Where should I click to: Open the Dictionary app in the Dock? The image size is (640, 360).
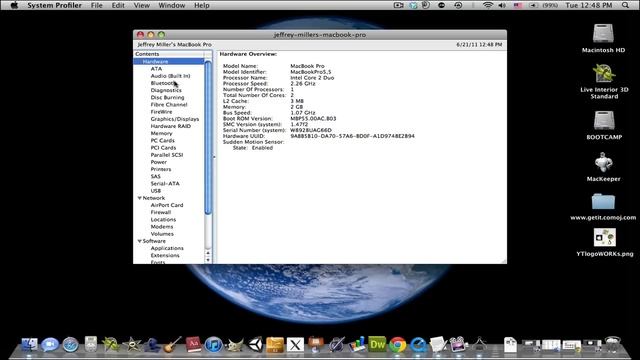pos(193,344)
